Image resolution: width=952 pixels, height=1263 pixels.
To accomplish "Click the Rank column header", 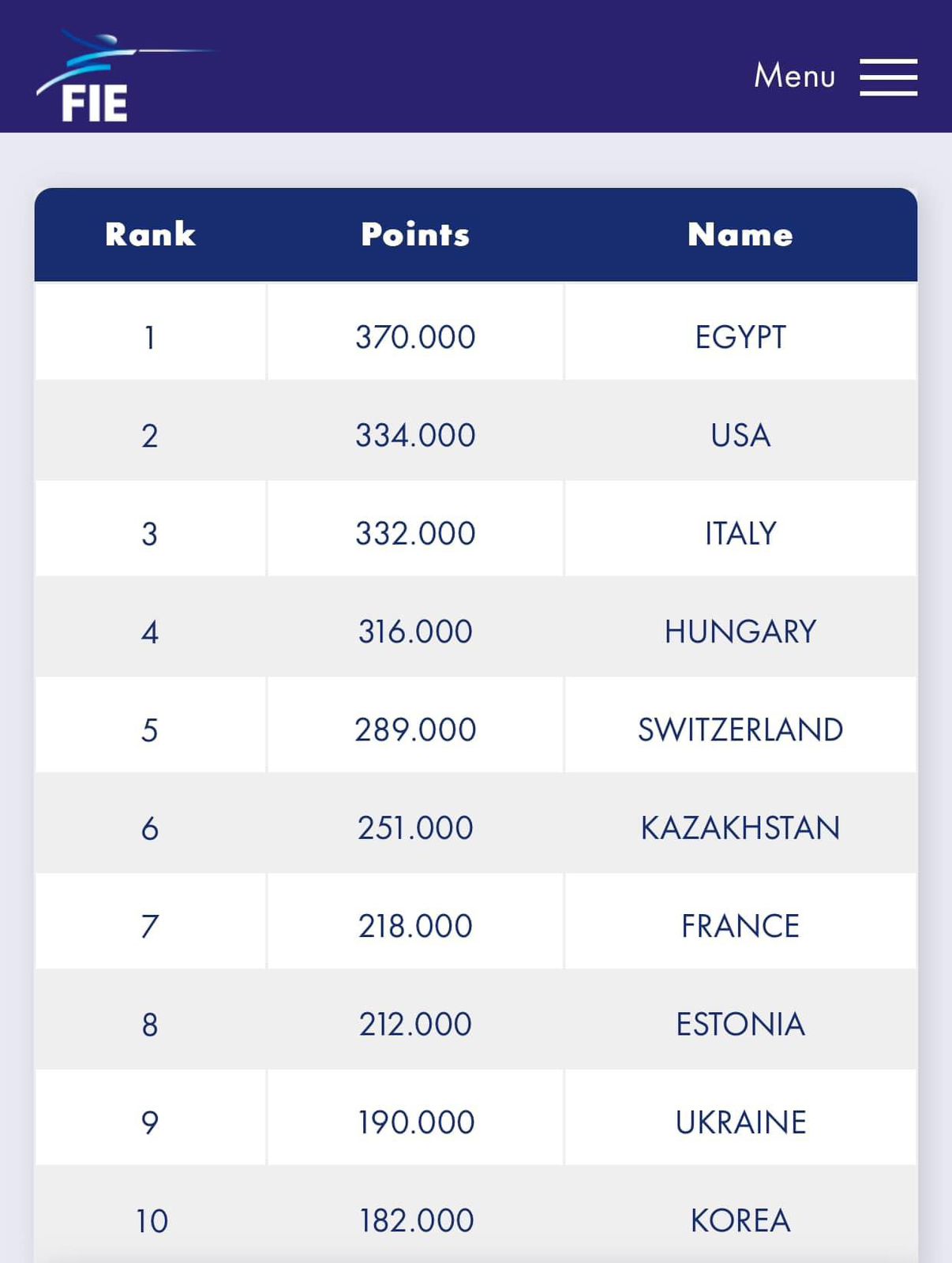I will [x=150, y=234].
